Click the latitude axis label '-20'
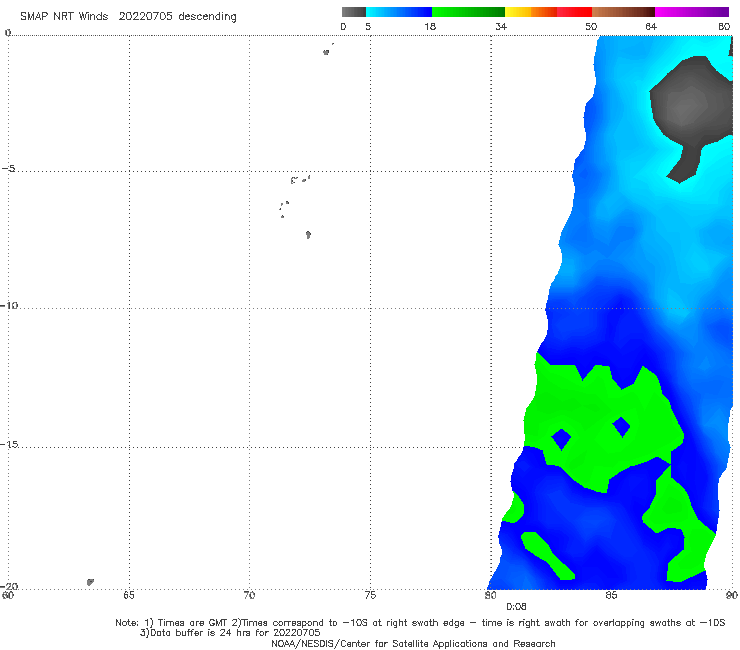The width and height of the screenshot is (740, 650). [9, 586]
